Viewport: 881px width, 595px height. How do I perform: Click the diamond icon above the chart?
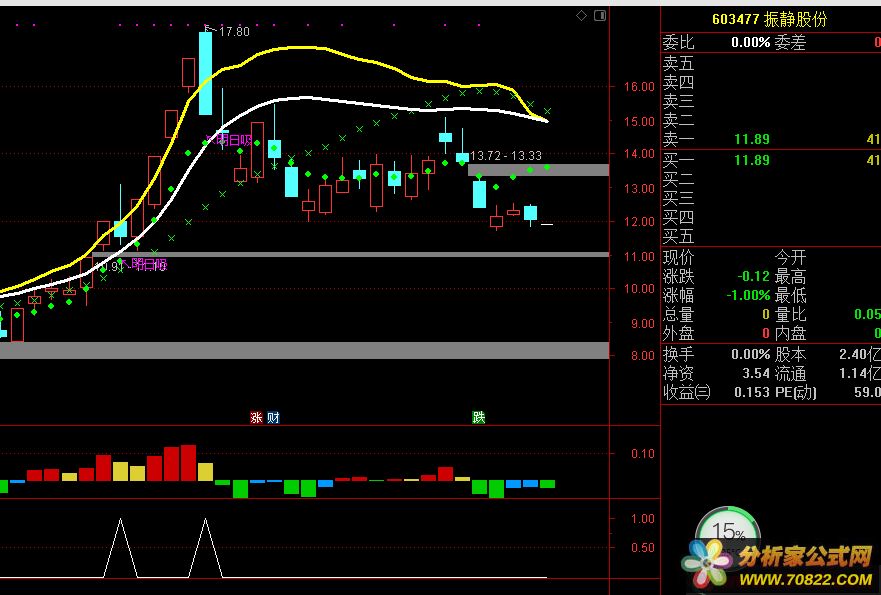(x=582, y=16)
